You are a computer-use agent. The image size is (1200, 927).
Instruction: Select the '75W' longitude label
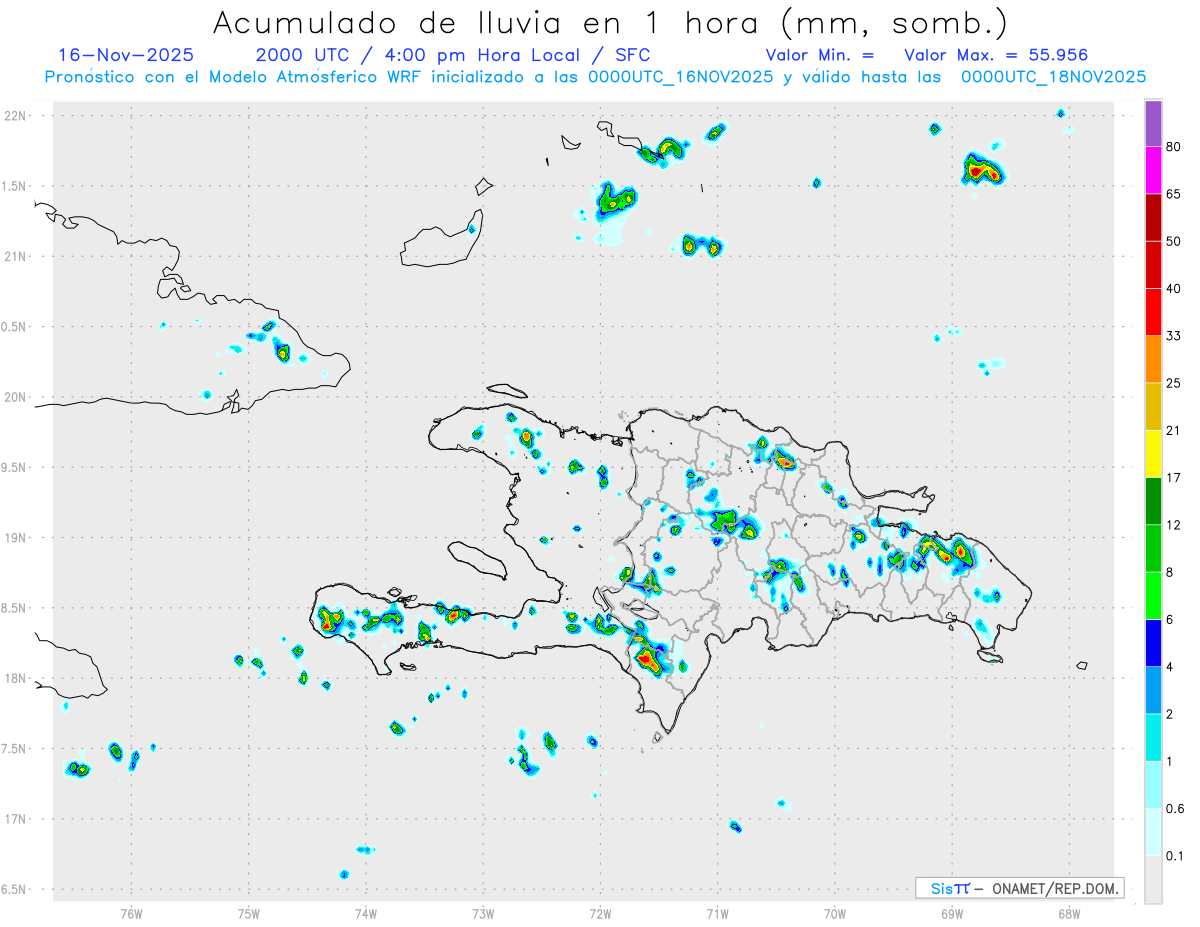click(x=248, y=913)
